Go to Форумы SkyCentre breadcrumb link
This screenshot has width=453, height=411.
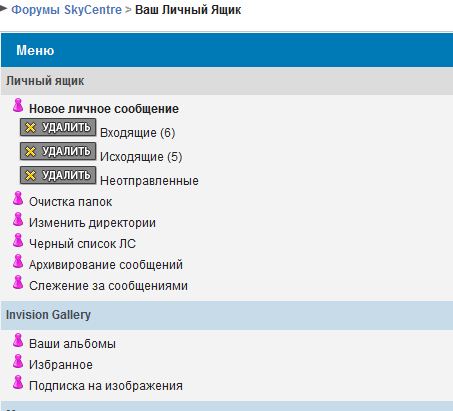[67, 10]
